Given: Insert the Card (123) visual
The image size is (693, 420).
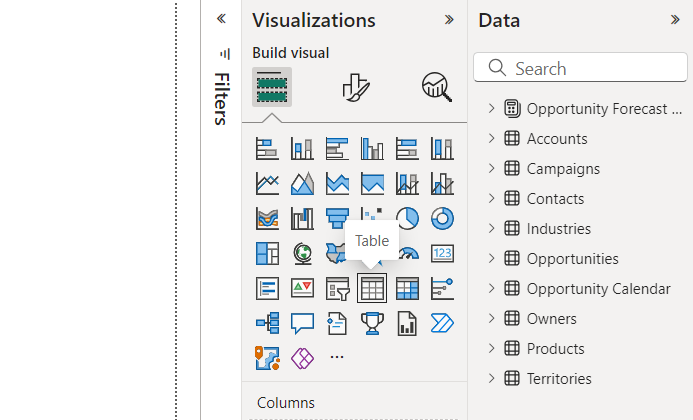Looking at the screenshot, I should coord(442,254).
